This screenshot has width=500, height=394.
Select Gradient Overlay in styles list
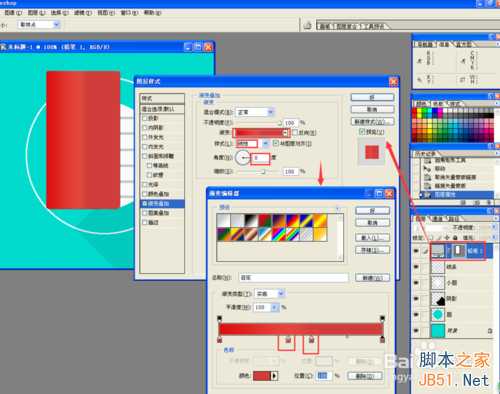pyautogui.click(x=162, y=203)
